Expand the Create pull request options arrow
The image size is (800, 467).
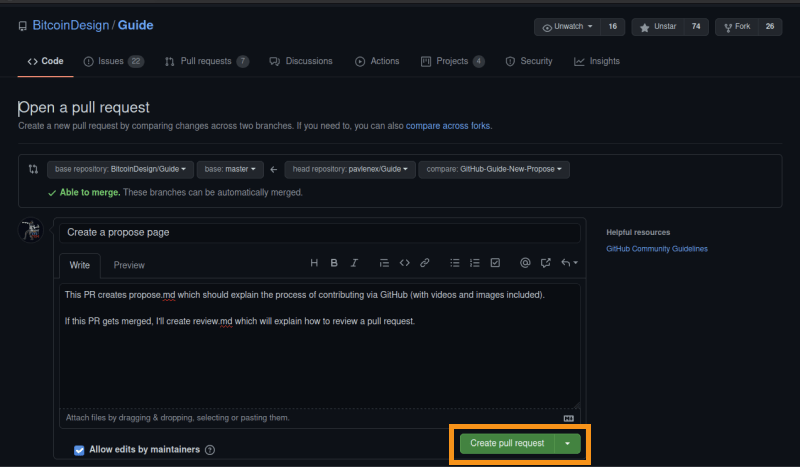click(568, 443)
